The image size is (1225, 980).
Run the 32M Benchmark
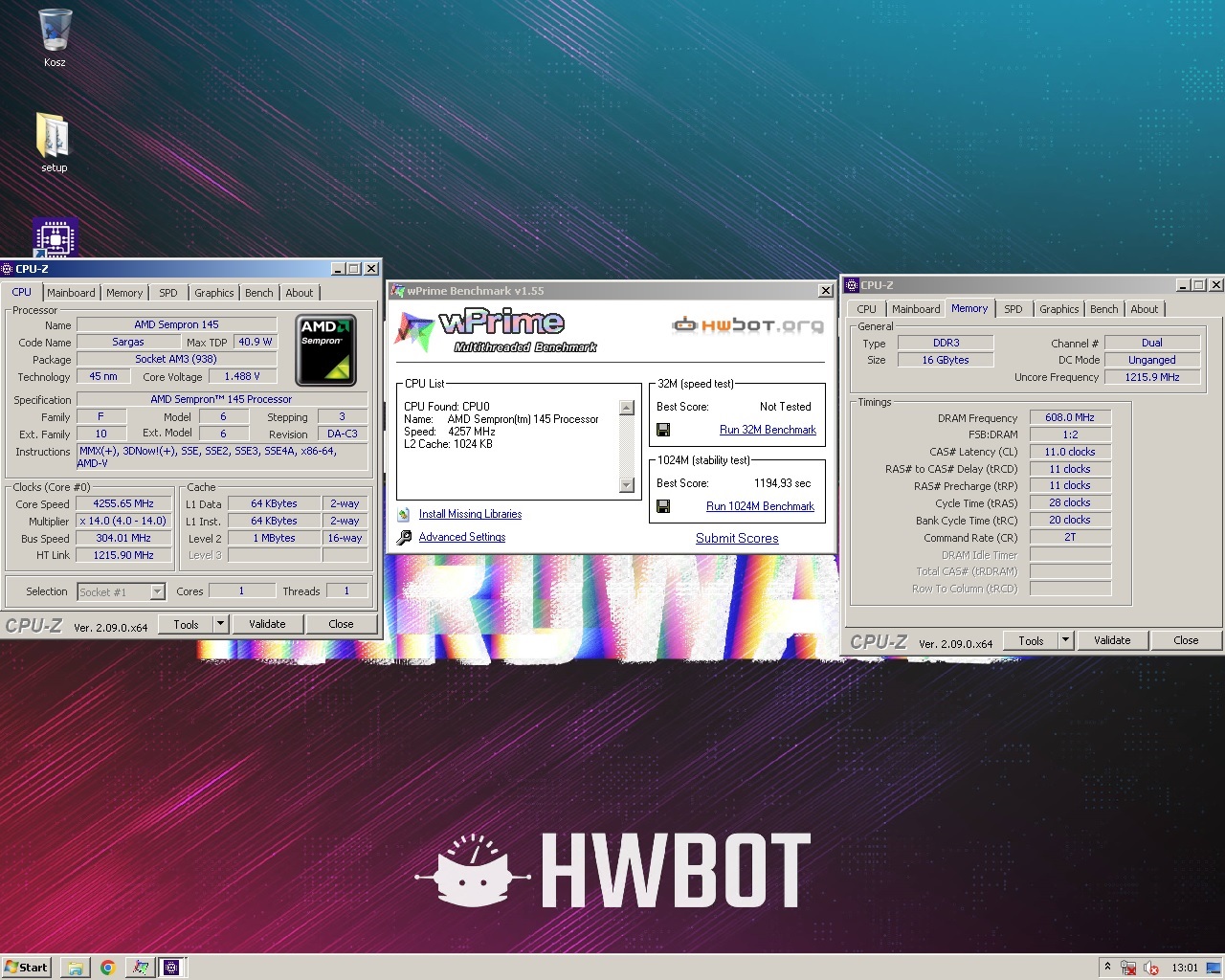(768, 430)
